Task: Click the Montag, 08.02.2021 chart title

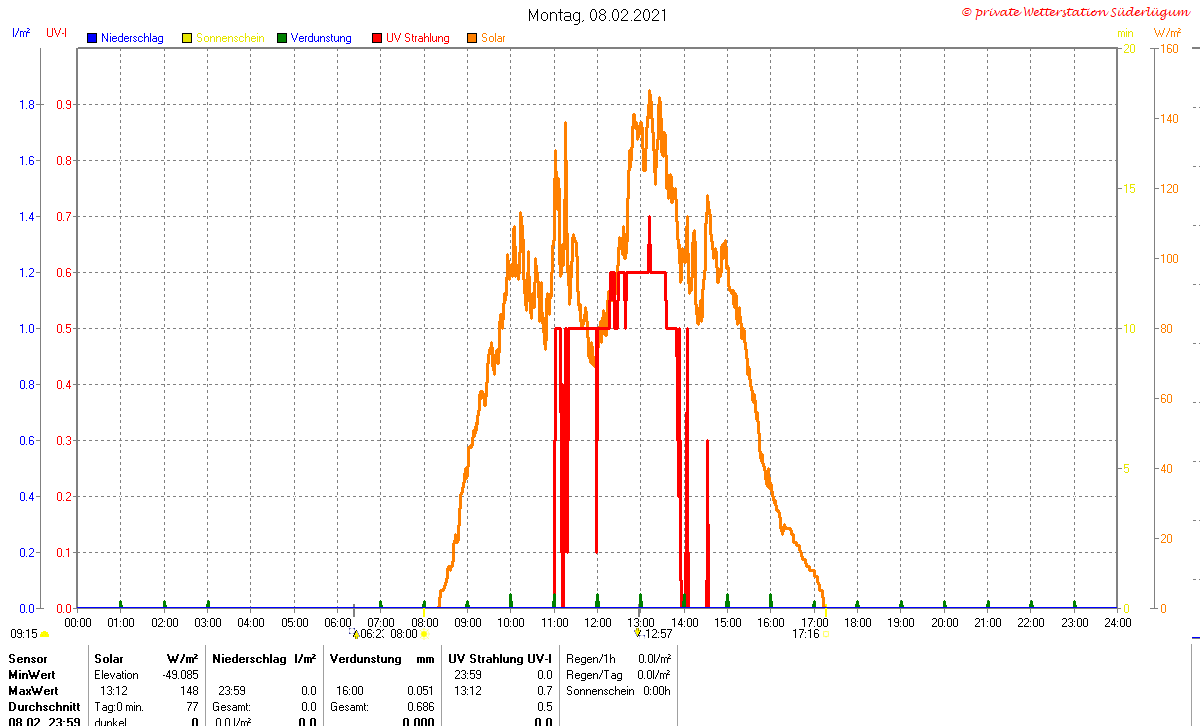Action: tap(598, 15)
